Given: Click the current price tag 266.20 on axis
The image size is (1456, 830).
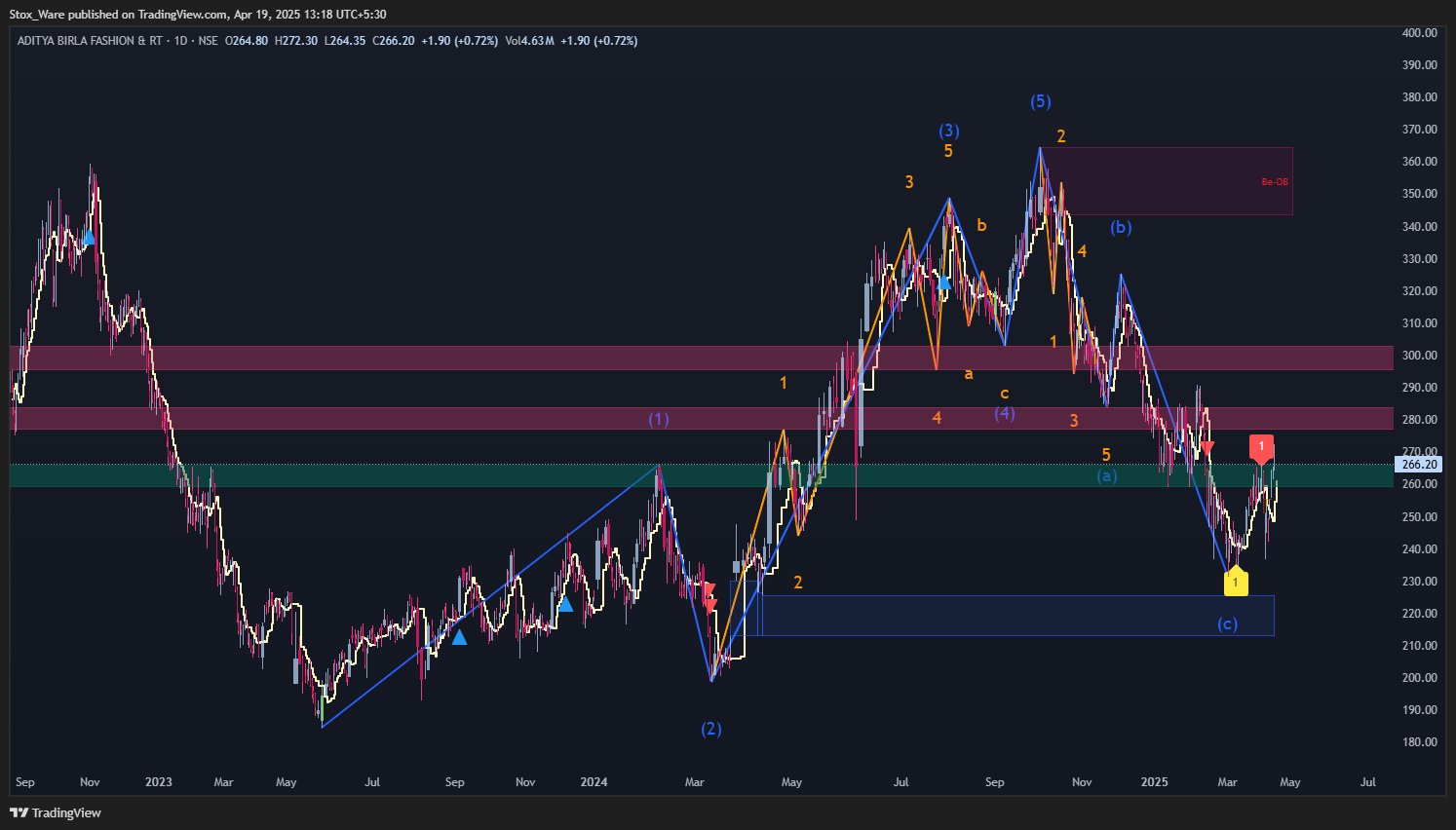Looking at the screenshot, I should [1419, 465].
